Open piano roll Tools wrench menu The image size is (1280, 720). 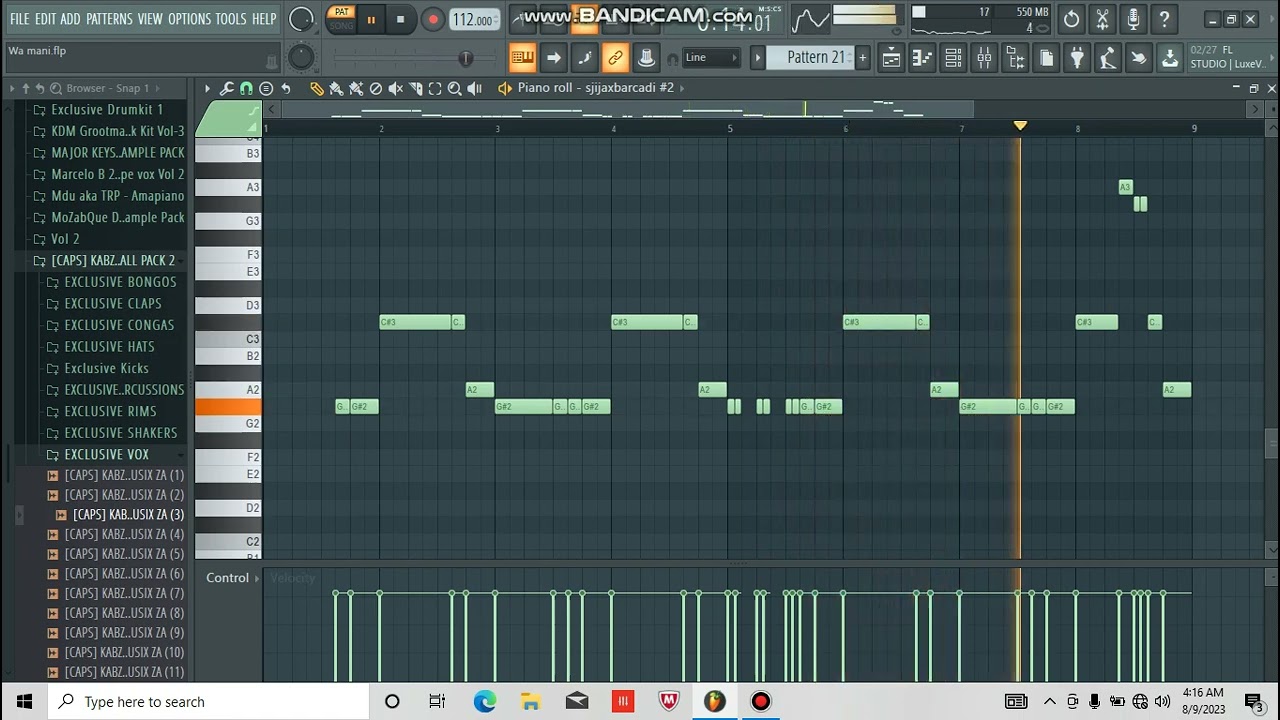point(227,89)
